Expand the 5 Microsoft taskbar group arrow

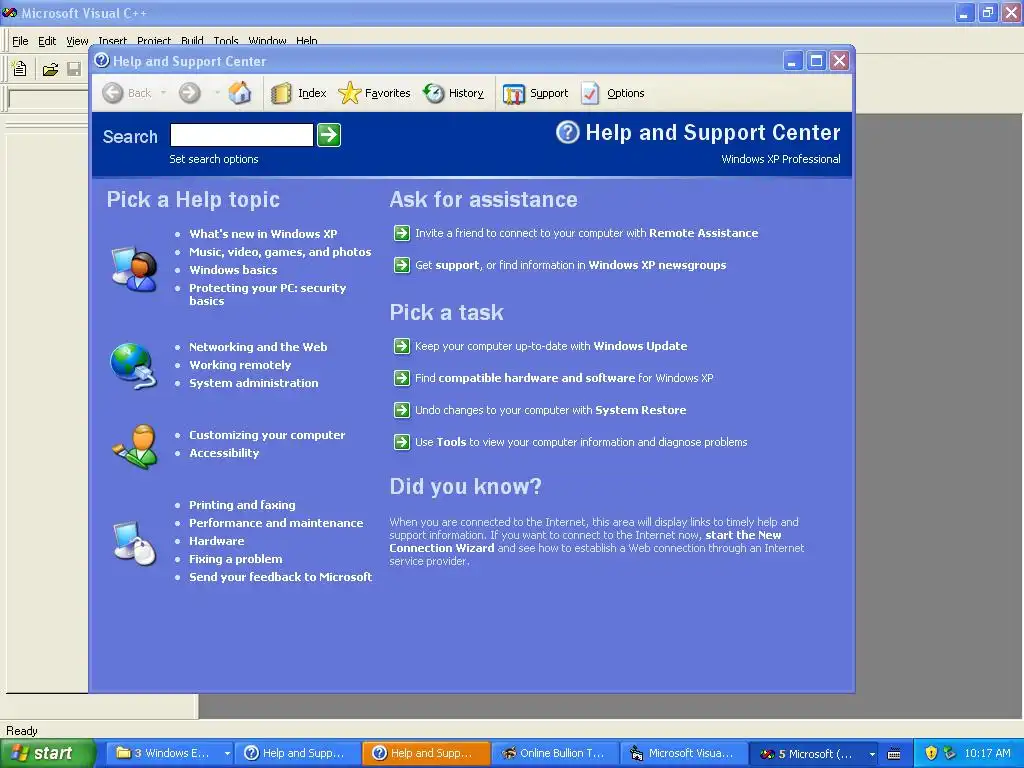pyautogui.click(x=871, y=754)
